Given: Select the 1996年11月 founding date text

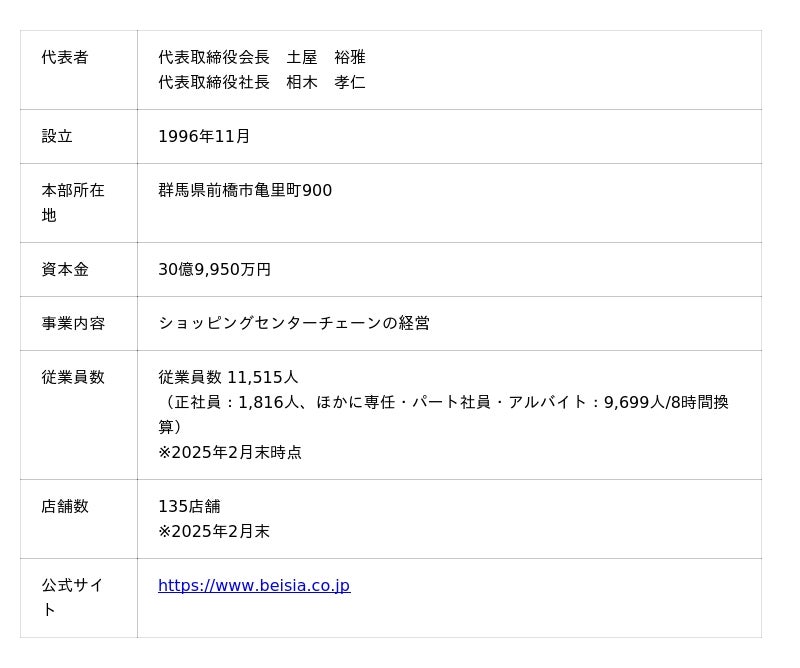Looking at the screenshot, I should 204,137.
